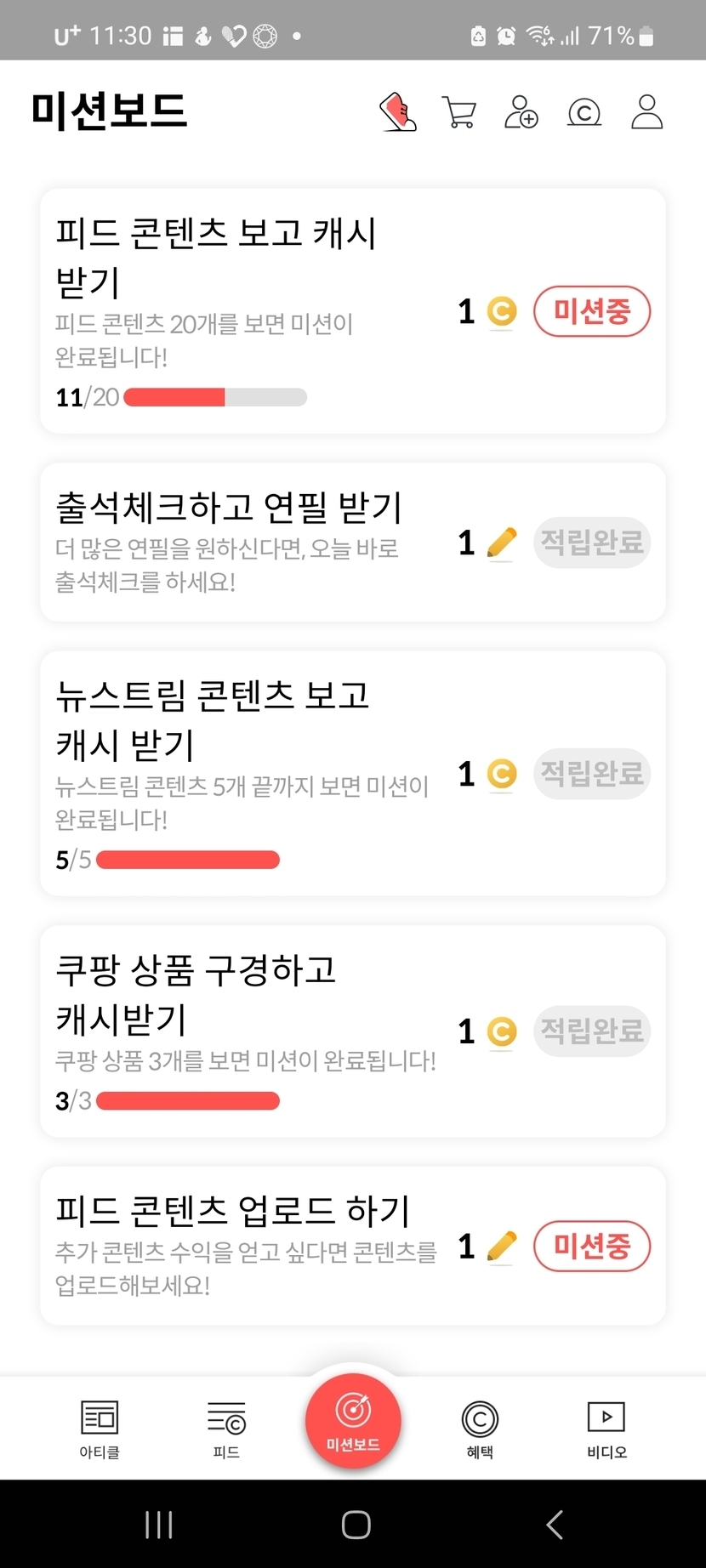Open the shopping cart
Image resolution: width=706 pixels, height=1568 pixels.
pos(459,112)
